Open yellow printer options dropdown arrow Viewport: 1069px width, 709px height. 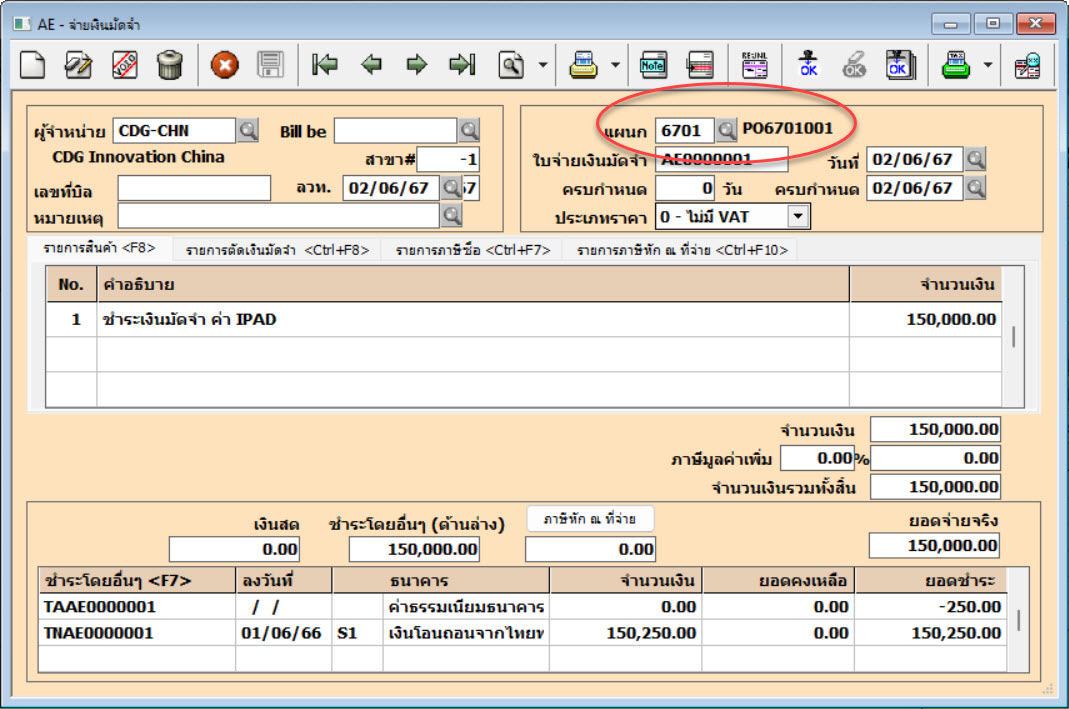(615, 65)
